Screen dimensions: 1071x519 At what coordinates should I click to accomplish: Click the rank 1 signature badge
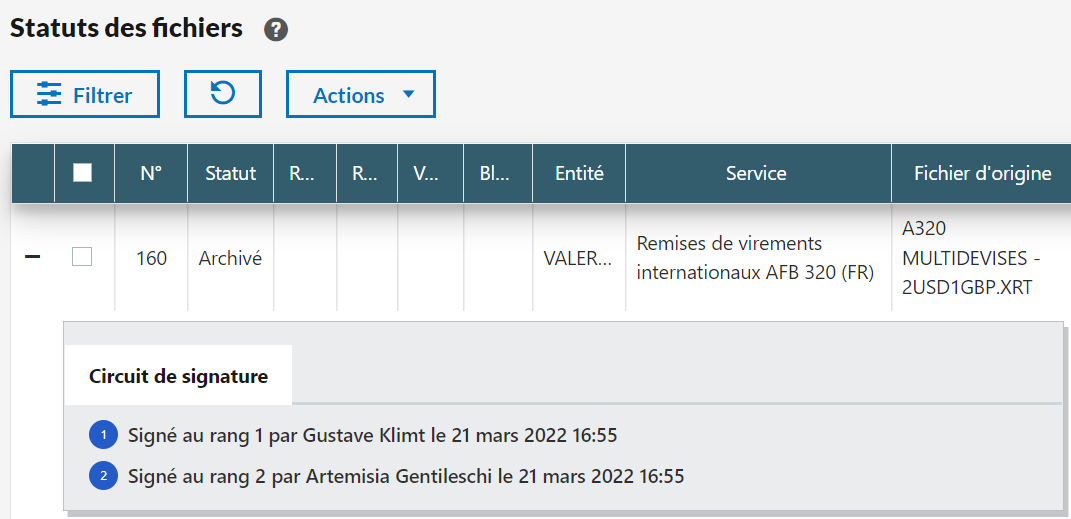[103, 436]
